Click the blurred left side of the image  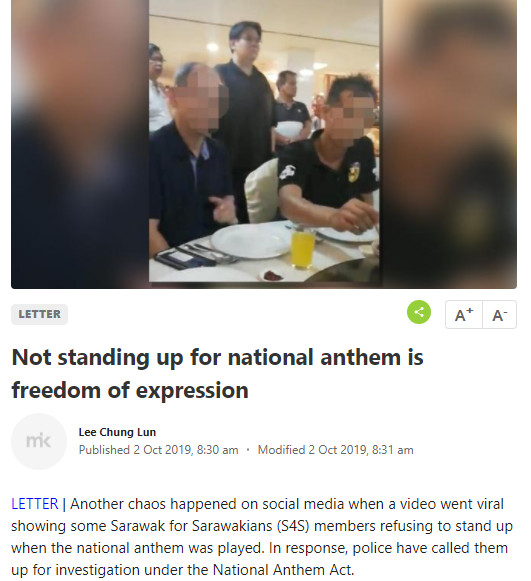click(x=80, y=143)
